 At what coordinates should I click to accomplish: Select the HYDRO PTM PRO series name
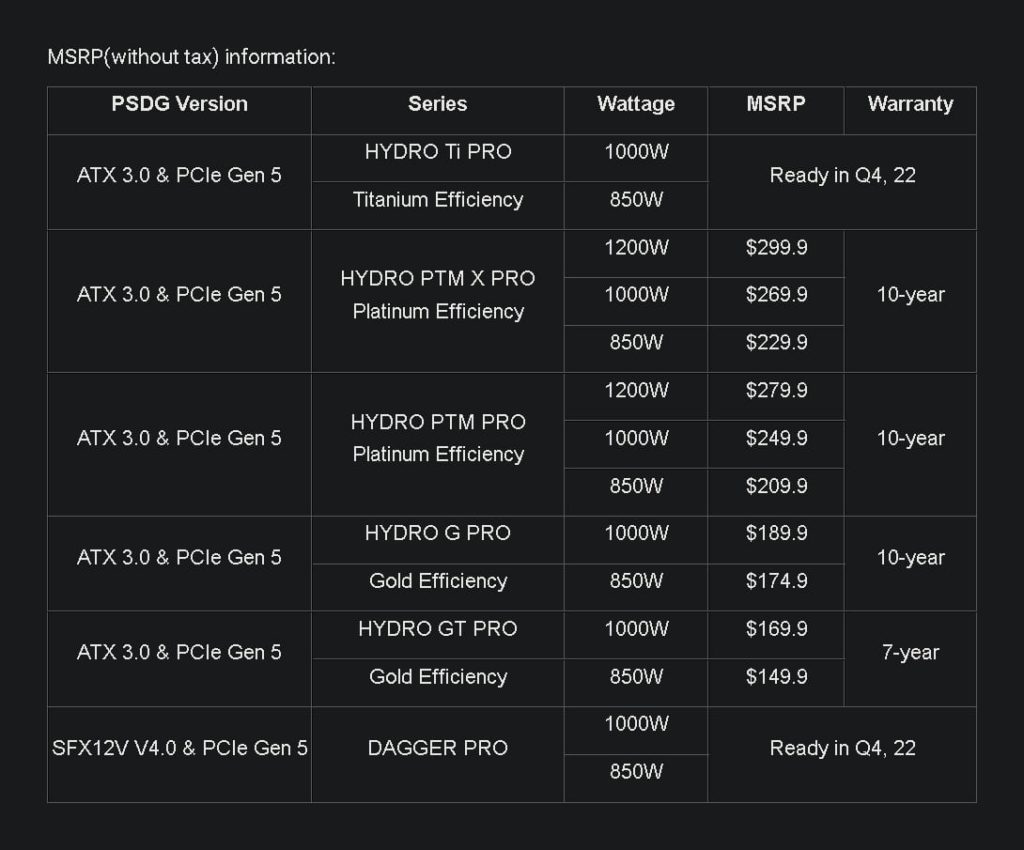coord(437,422)
